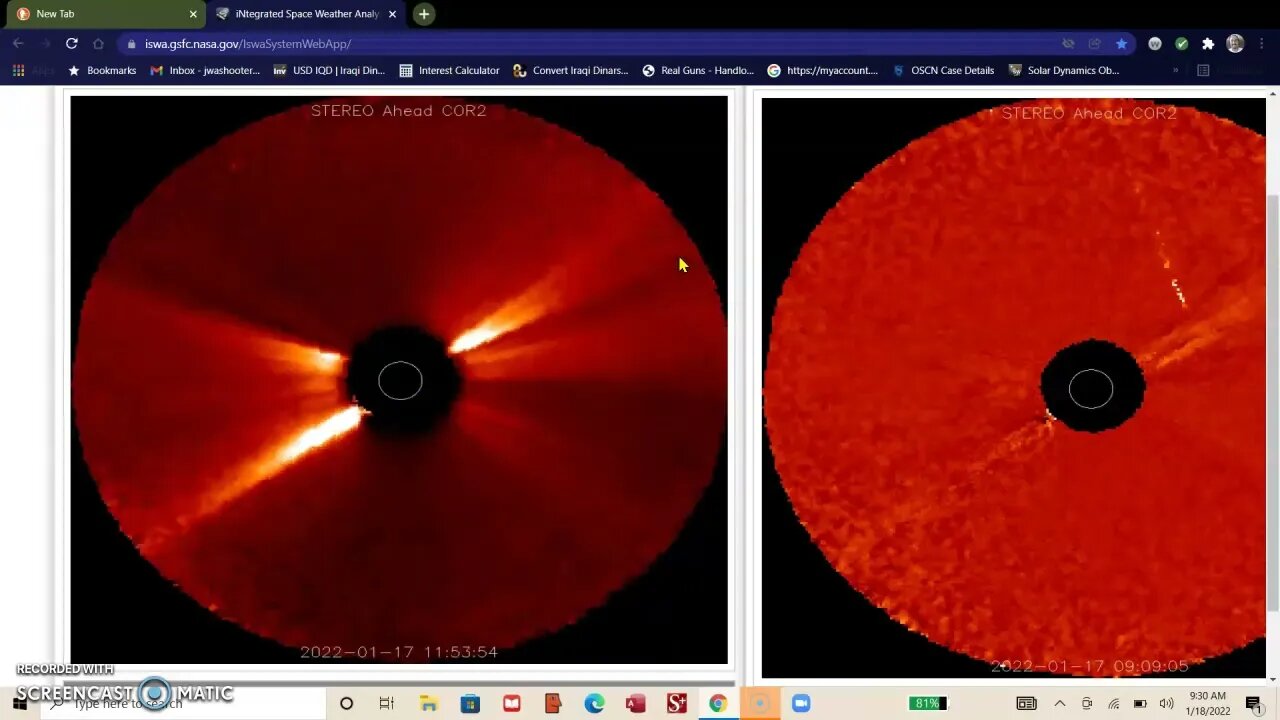
Task: Bookmark this page with the star icon
Action: [x=1121, y=44]
